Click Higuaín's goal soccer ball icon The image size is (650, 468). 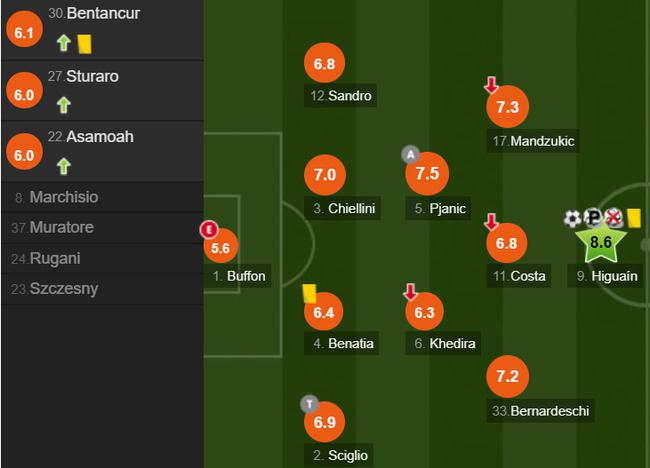click(572, 218)
